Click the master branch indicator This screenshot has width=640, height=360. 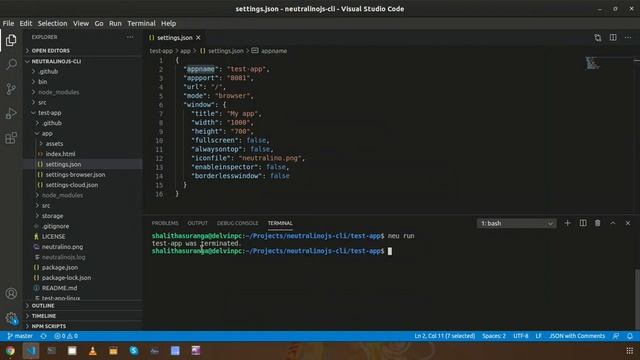[x=20, y=336]
